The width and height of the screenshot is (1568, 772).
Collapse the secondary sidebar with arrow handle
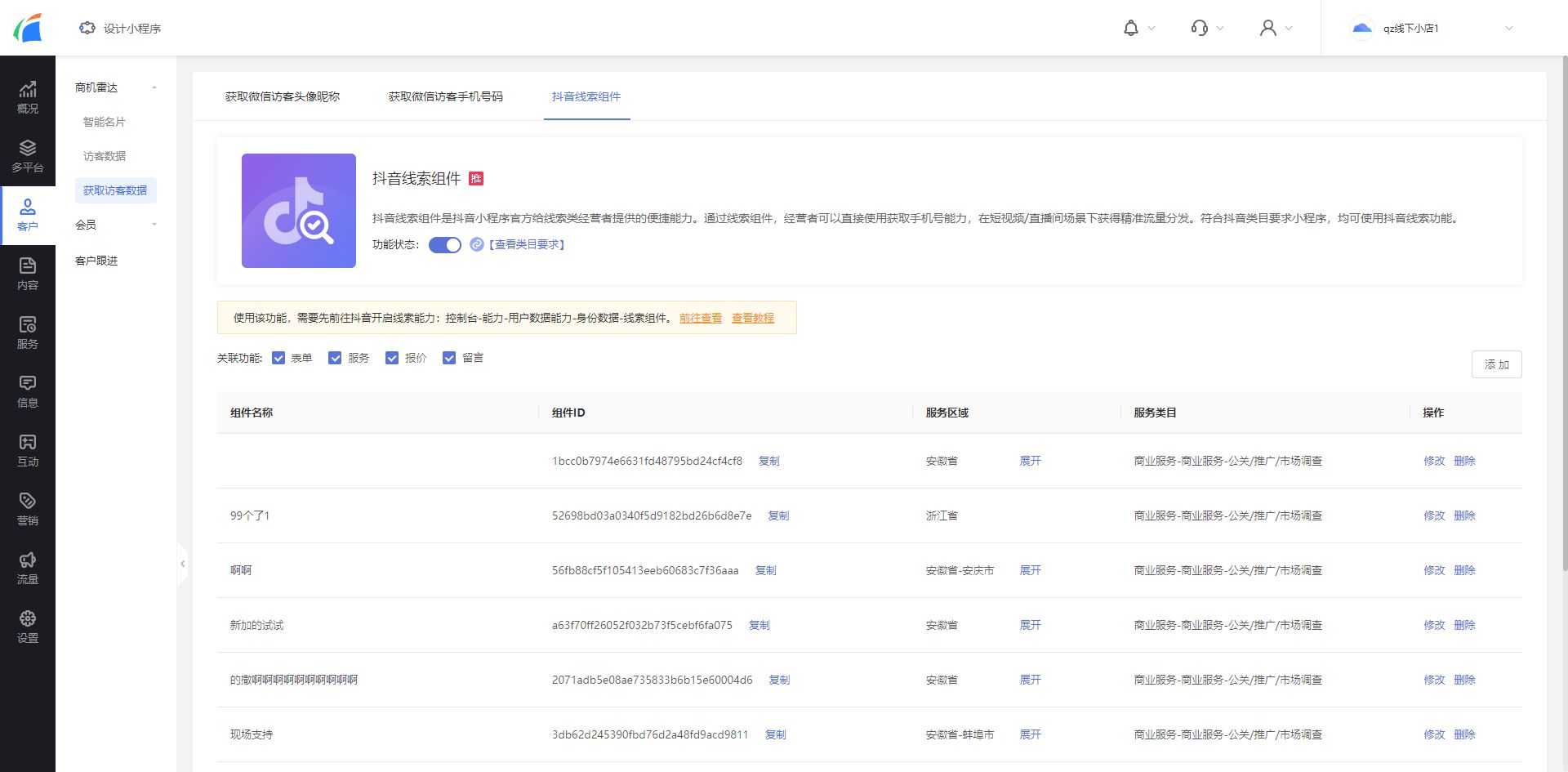[x=182, y=564]
